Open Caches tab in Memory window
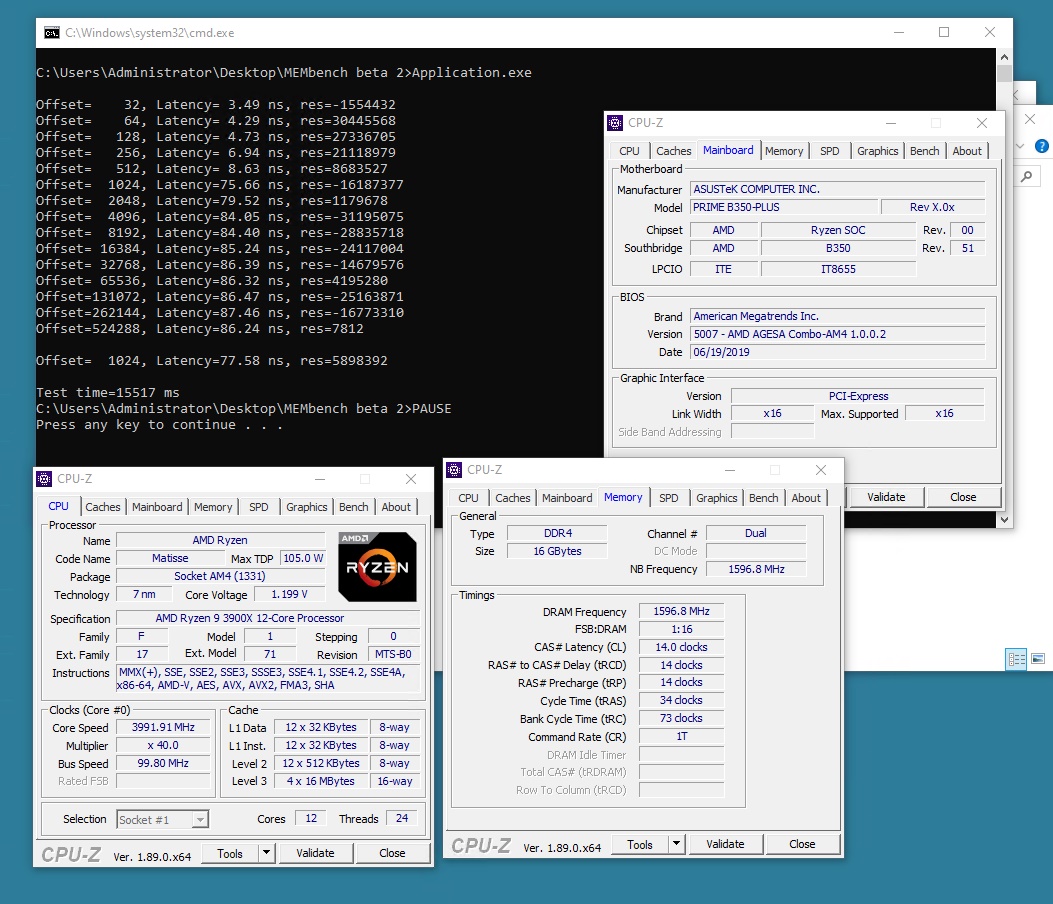Viewport: 1053px width, 904px height. [x=512, y=498]
